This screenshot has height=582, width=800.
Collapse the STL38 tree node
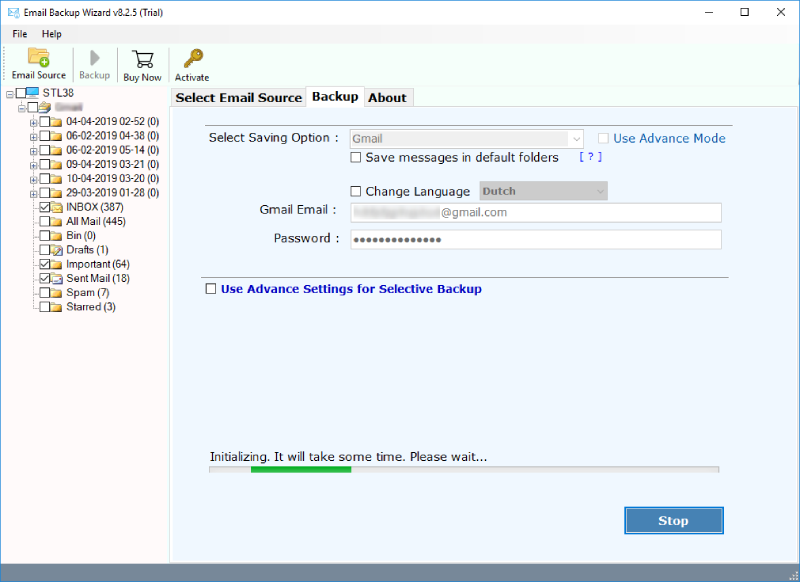(x=10, y=94)
